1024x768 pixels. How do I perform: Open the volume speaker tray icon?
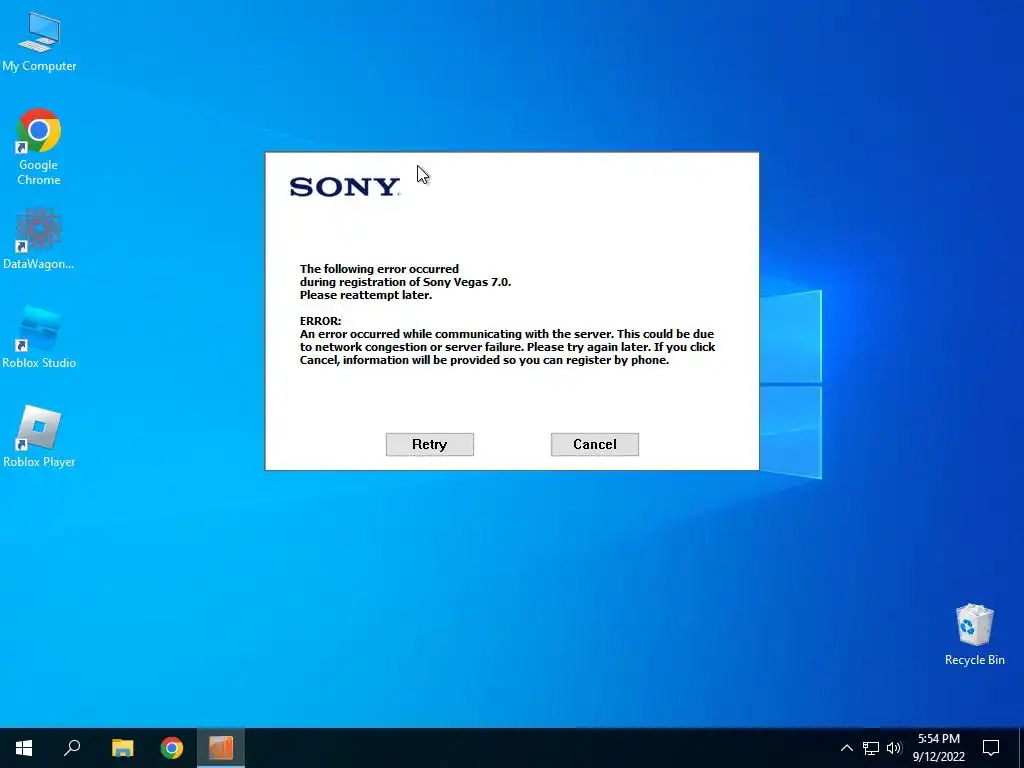pos(894,748)
